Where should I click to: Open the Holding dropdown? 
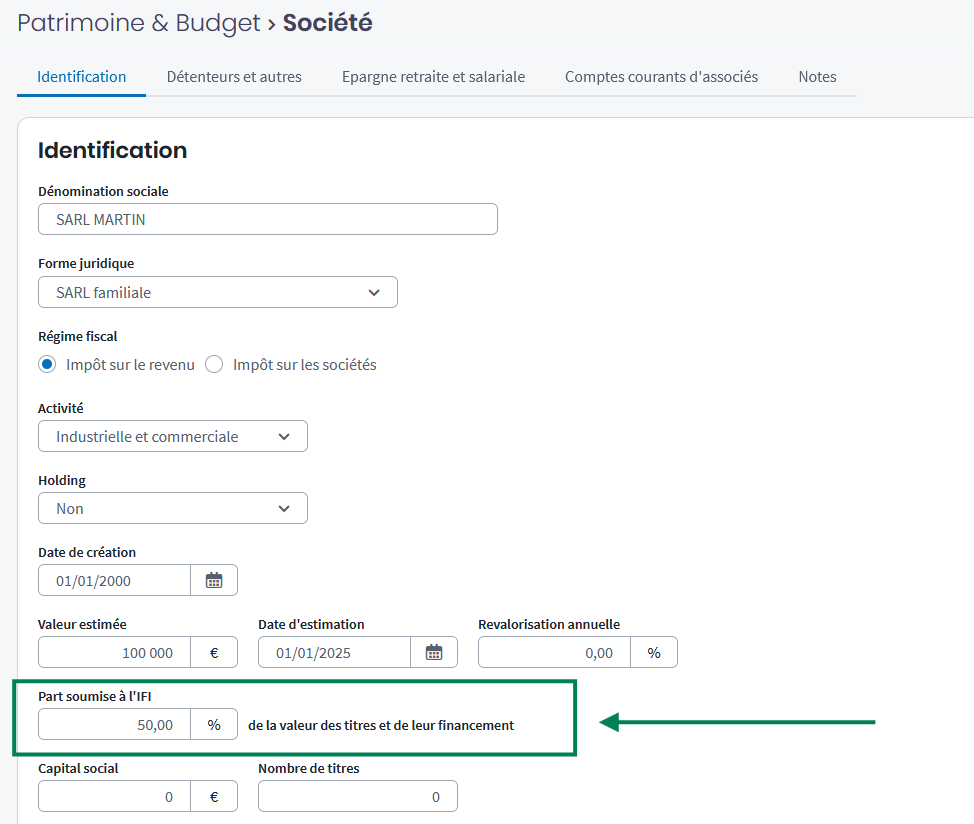[x=173, y=508]
